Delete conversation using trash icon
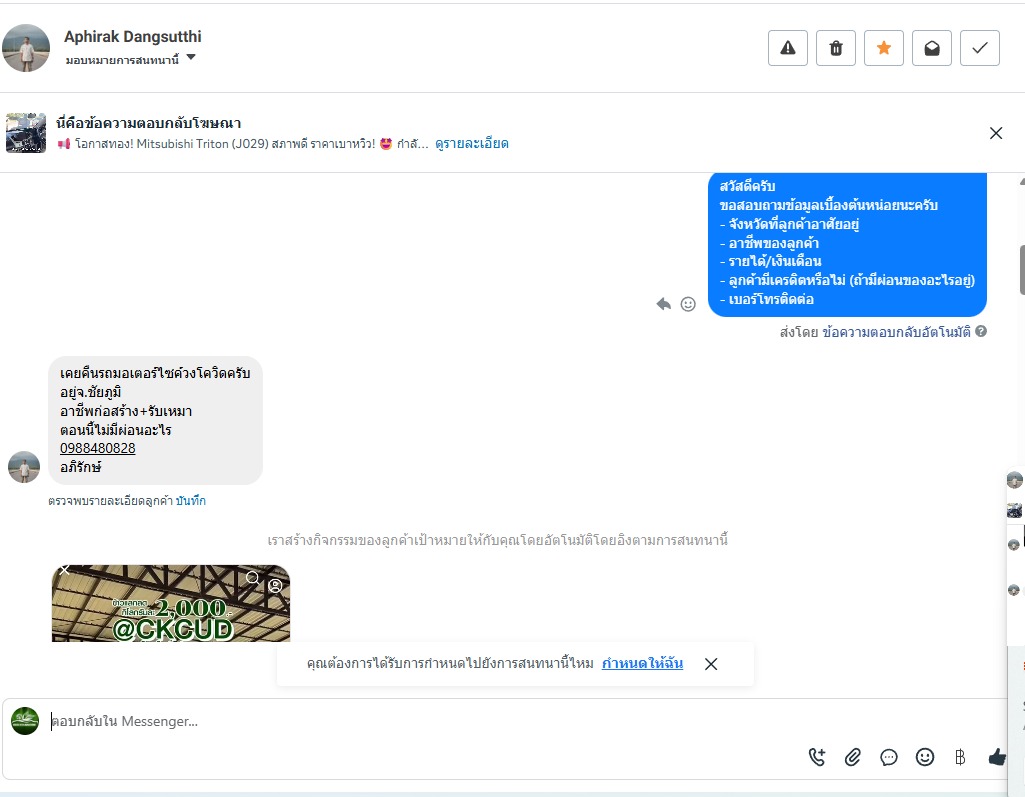Screen dimensions: 1025x797 pos(836,48)
